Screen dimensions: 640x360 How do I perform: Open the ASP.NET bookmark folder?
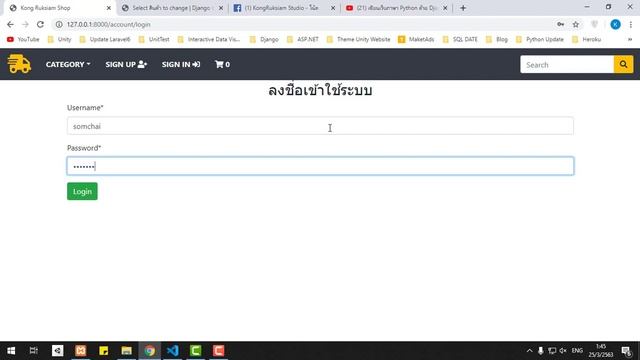pos(303,40)
